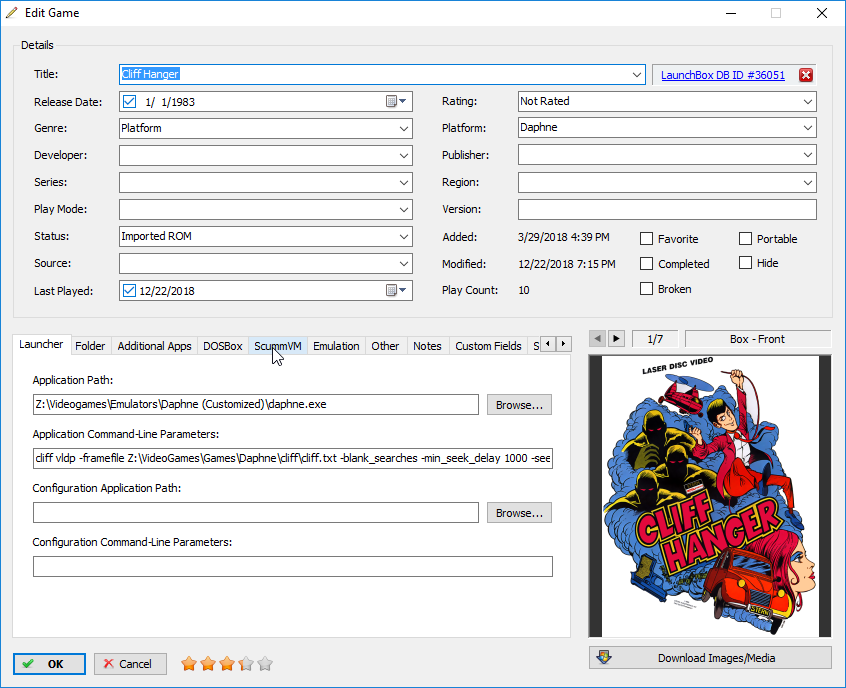Open the Play Mode dropdown
The width and height of the screenshot is (846, 688).
click(404, 209)
